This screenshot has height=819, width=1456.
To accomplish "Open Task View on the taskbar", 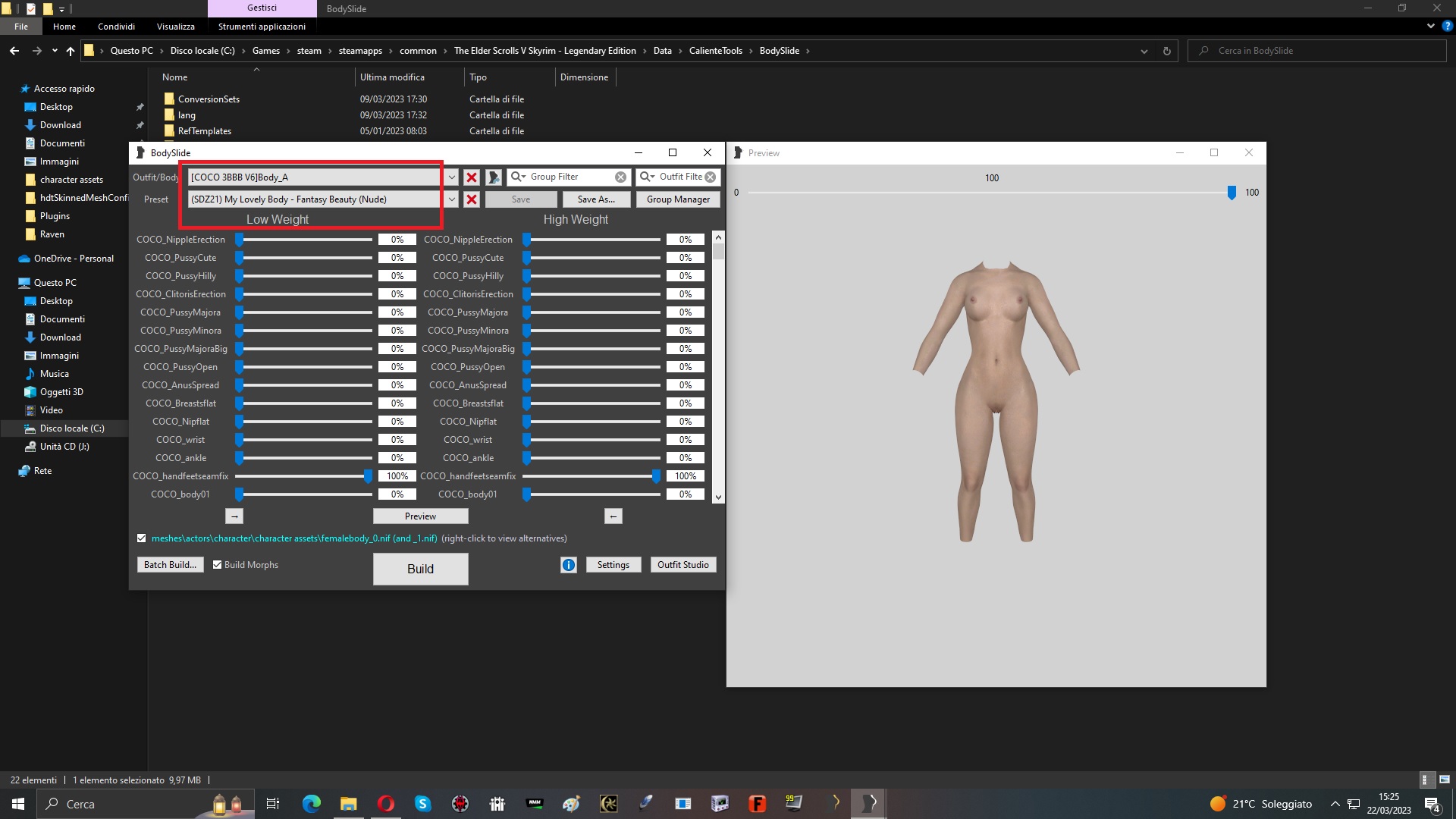I will [273, 804].
